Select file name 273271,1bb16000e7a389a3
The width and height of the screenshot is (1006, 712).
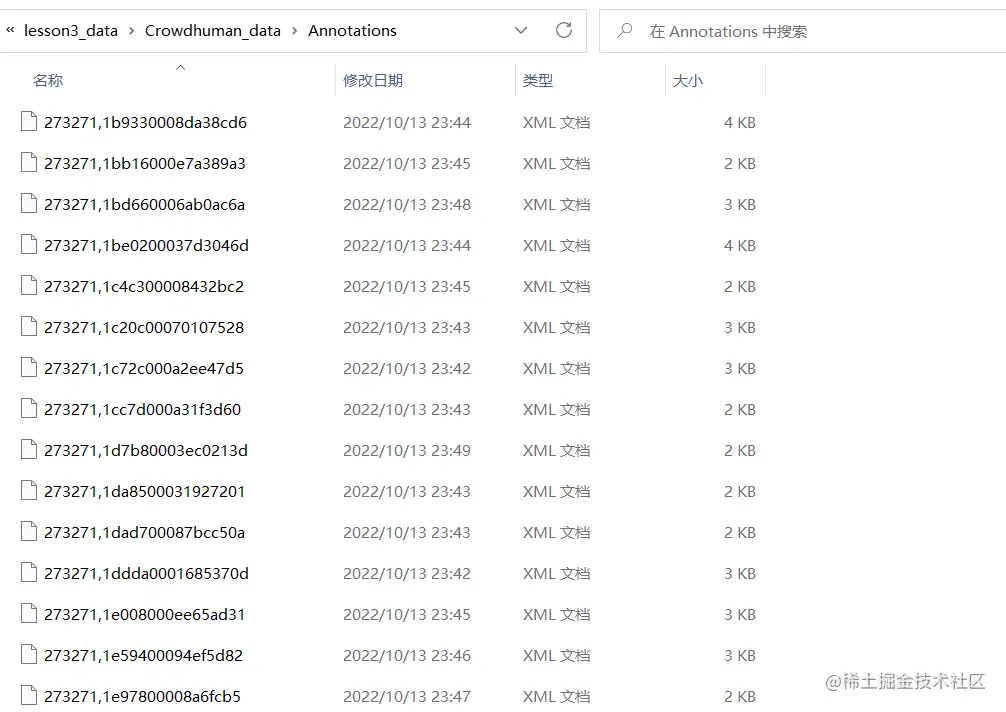[145, 164]
